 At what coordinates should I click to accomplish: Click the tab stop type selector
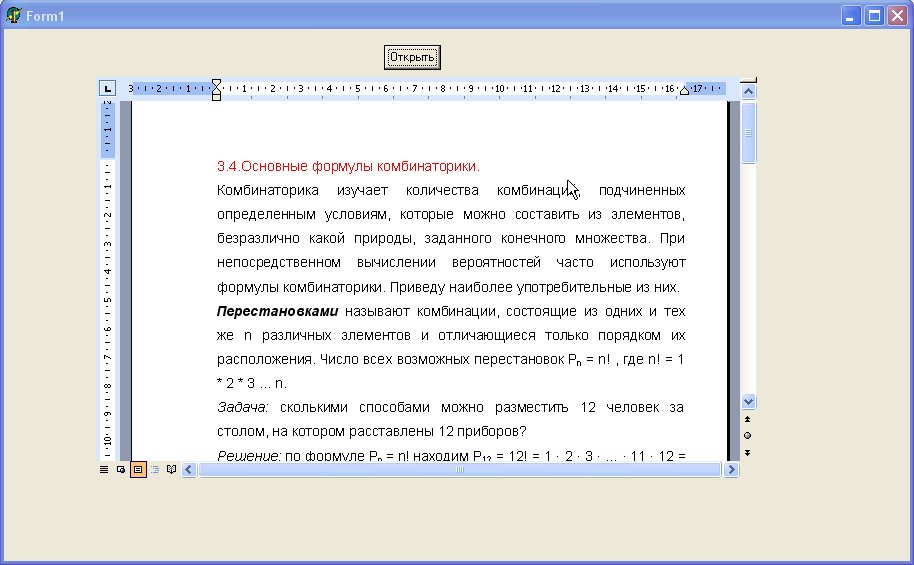(108, 88)
